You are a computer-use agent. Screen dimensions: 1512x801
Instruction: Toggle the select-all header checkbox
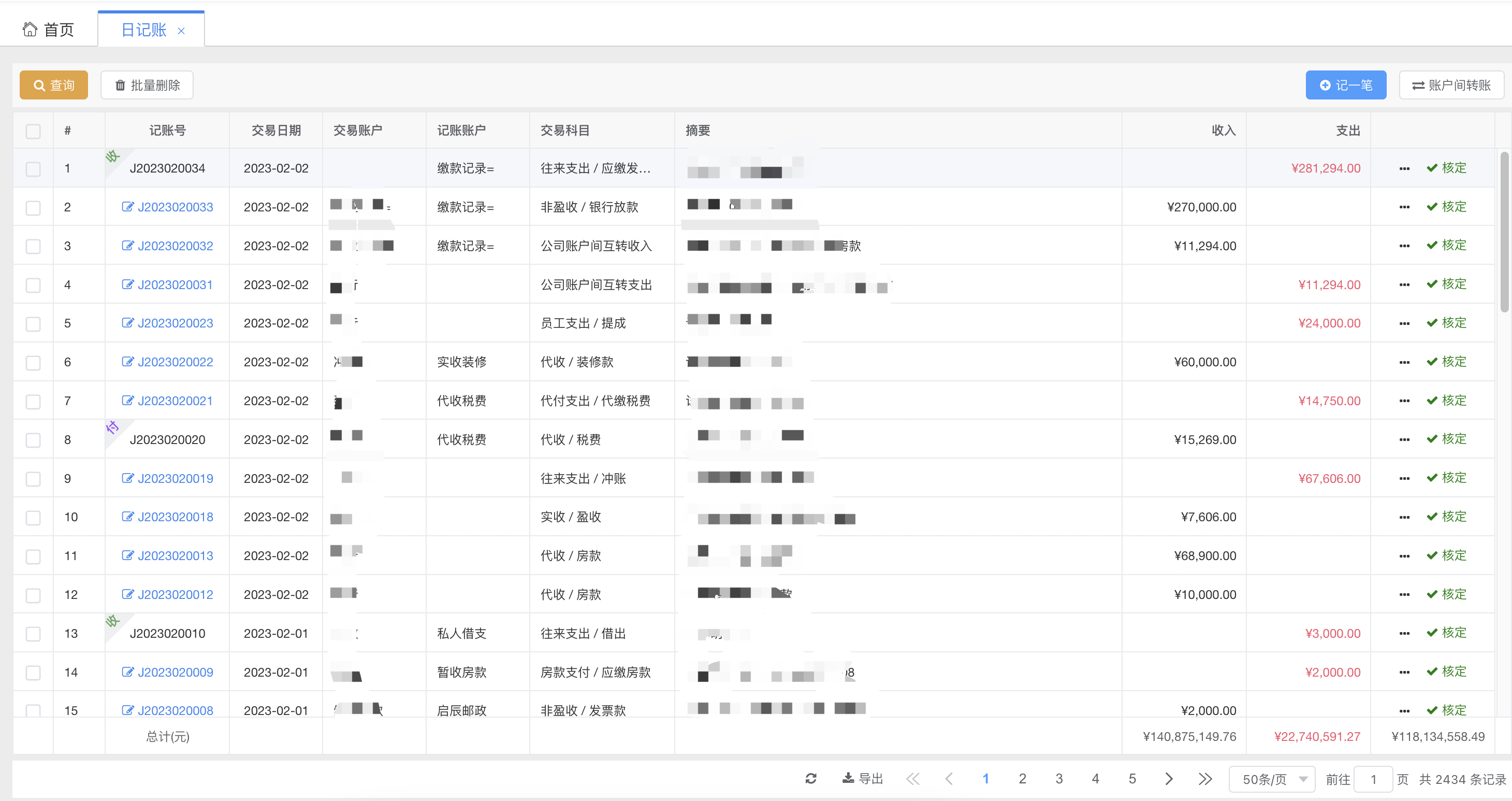(x=34, y=131)
